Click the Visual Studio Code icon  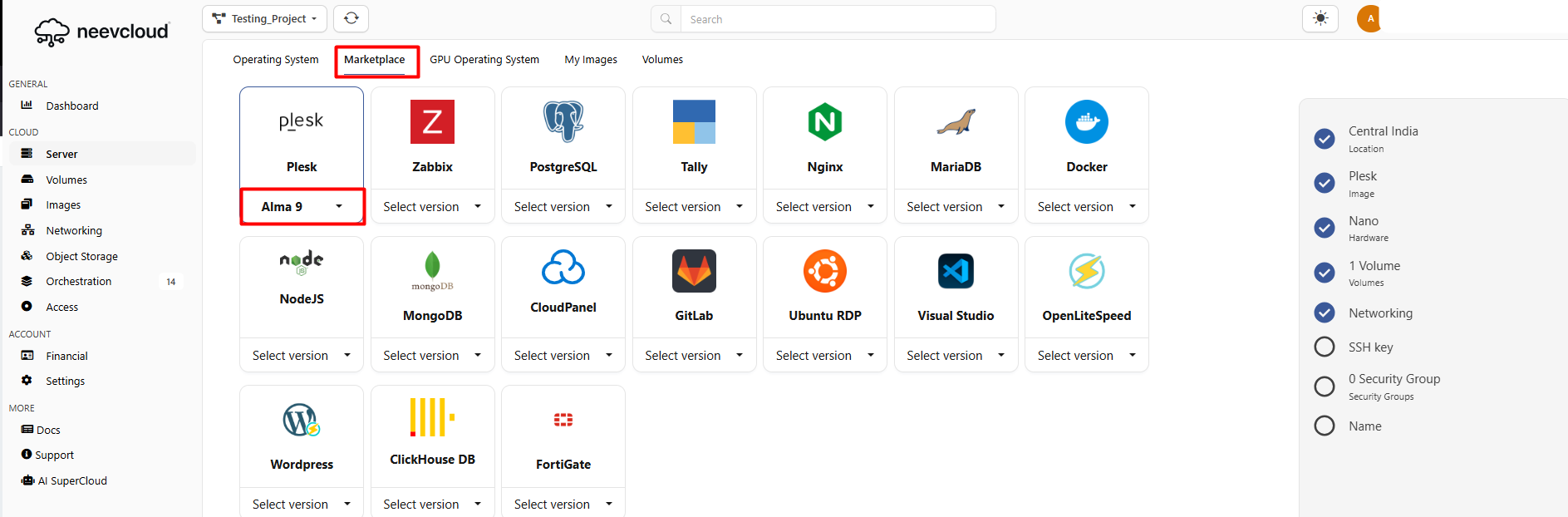coord(956,271)
